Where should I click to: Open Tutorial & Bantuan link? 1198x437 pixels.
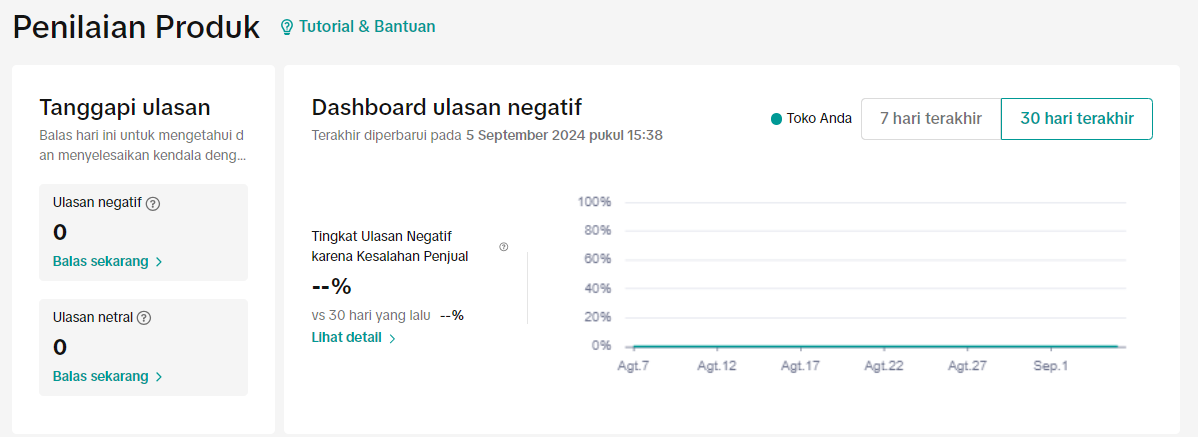click(367, 27)
